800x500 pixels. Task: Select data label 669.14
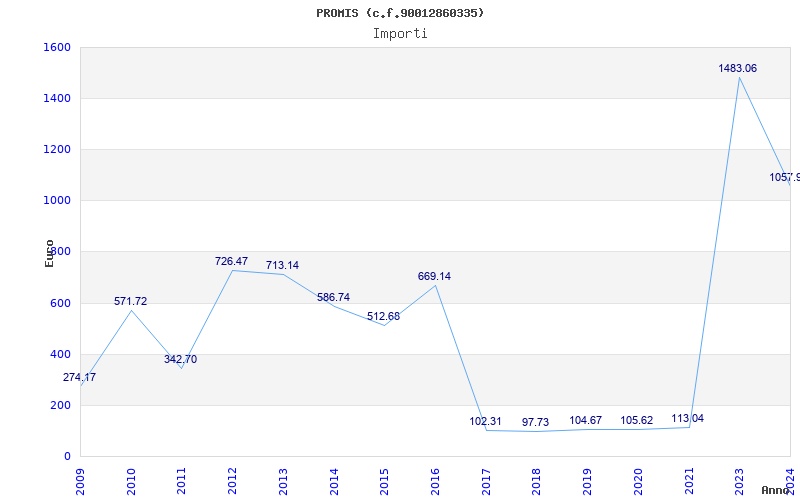pos(434,277)
